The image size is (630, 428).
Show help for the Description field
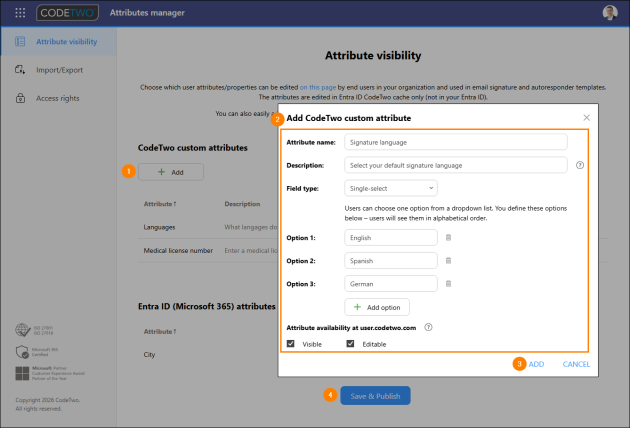tap(580, 165)
